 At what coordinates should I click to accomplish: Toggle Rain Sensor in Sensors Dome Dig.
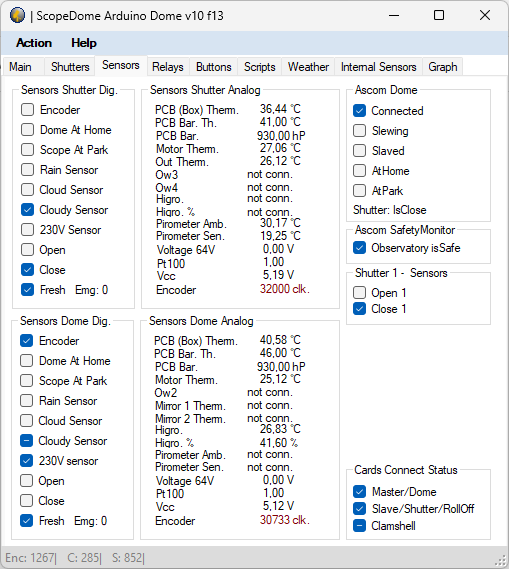(x=26, y=401)
